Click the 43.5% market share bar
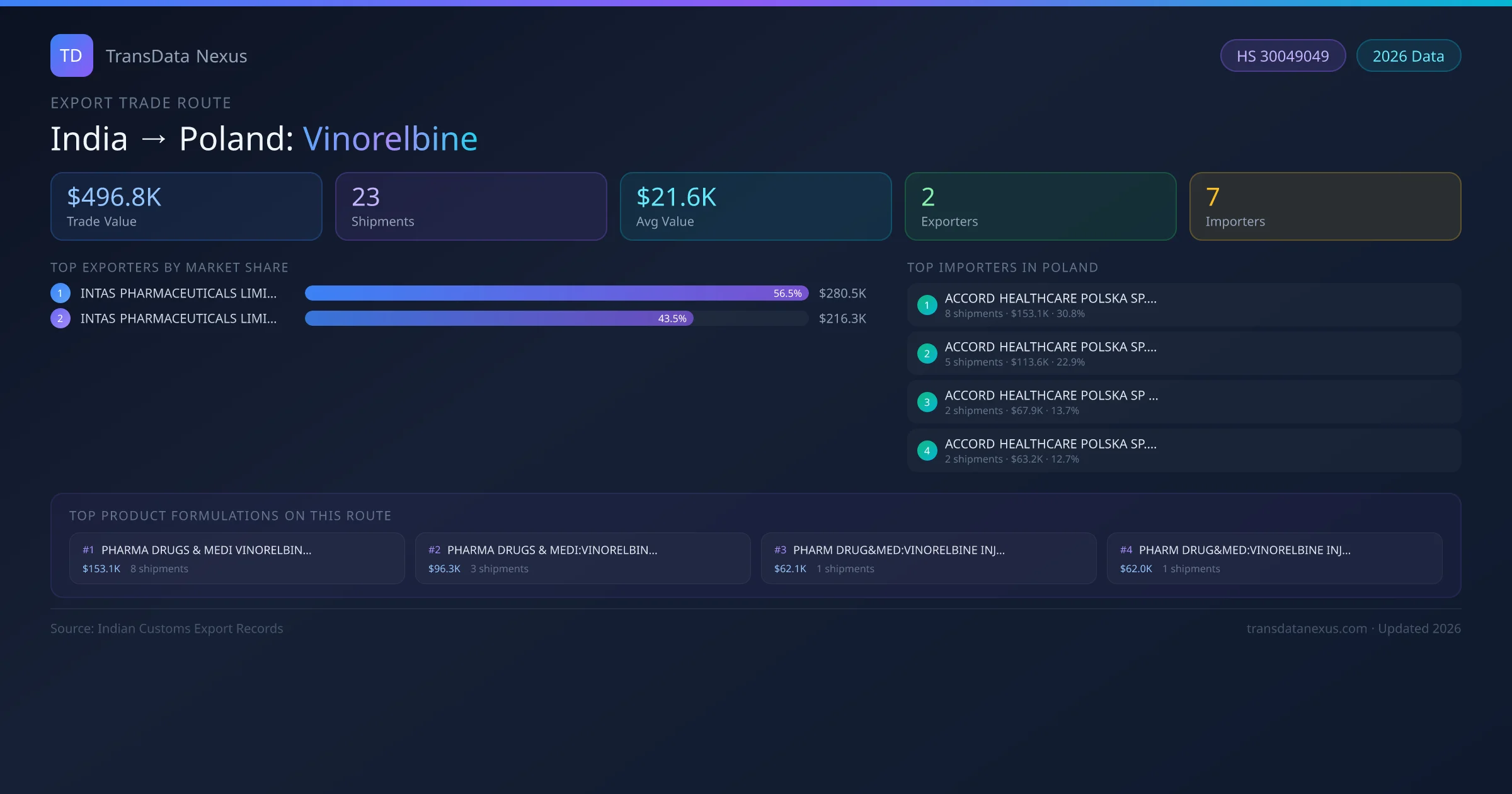The height and width of the screenshot is (794, 1512). (x=498, y=318)
